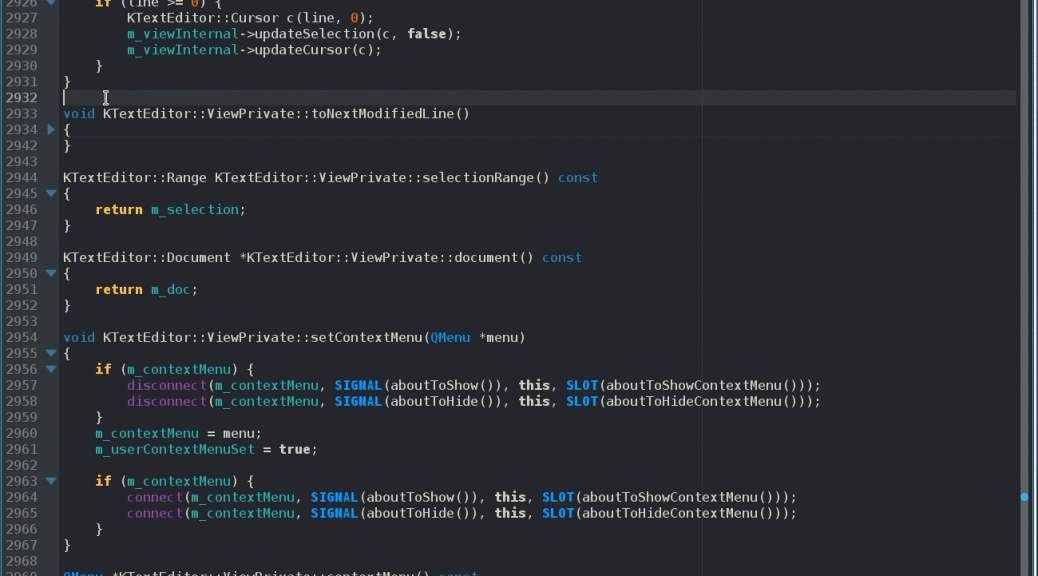Click the m_doc variable on the return line
The height and width of the screenshot is (576, 1038).
[171, 290]
